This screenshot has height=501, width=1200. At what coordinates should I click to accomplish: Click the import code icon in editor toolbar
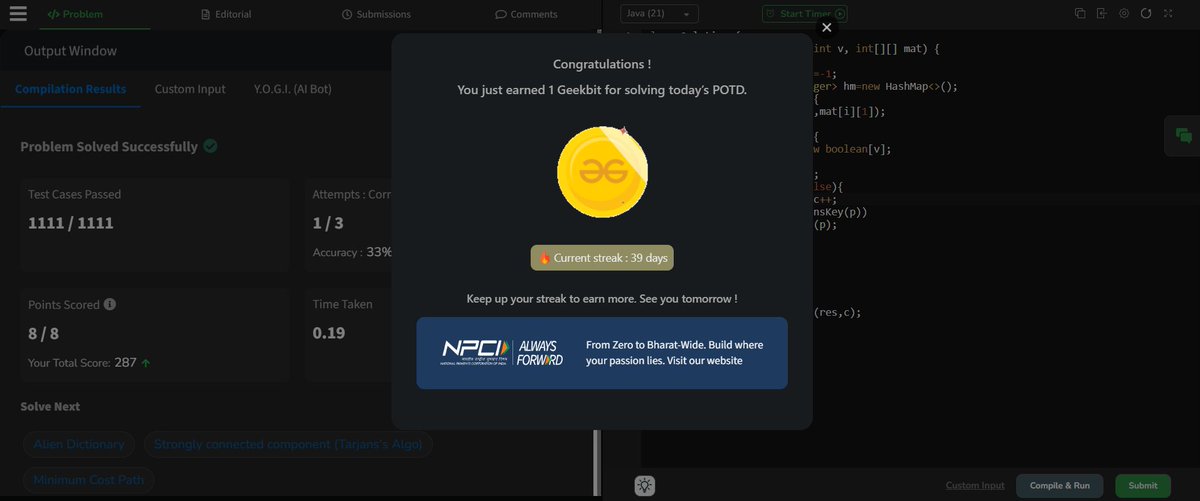[1102, 14]
